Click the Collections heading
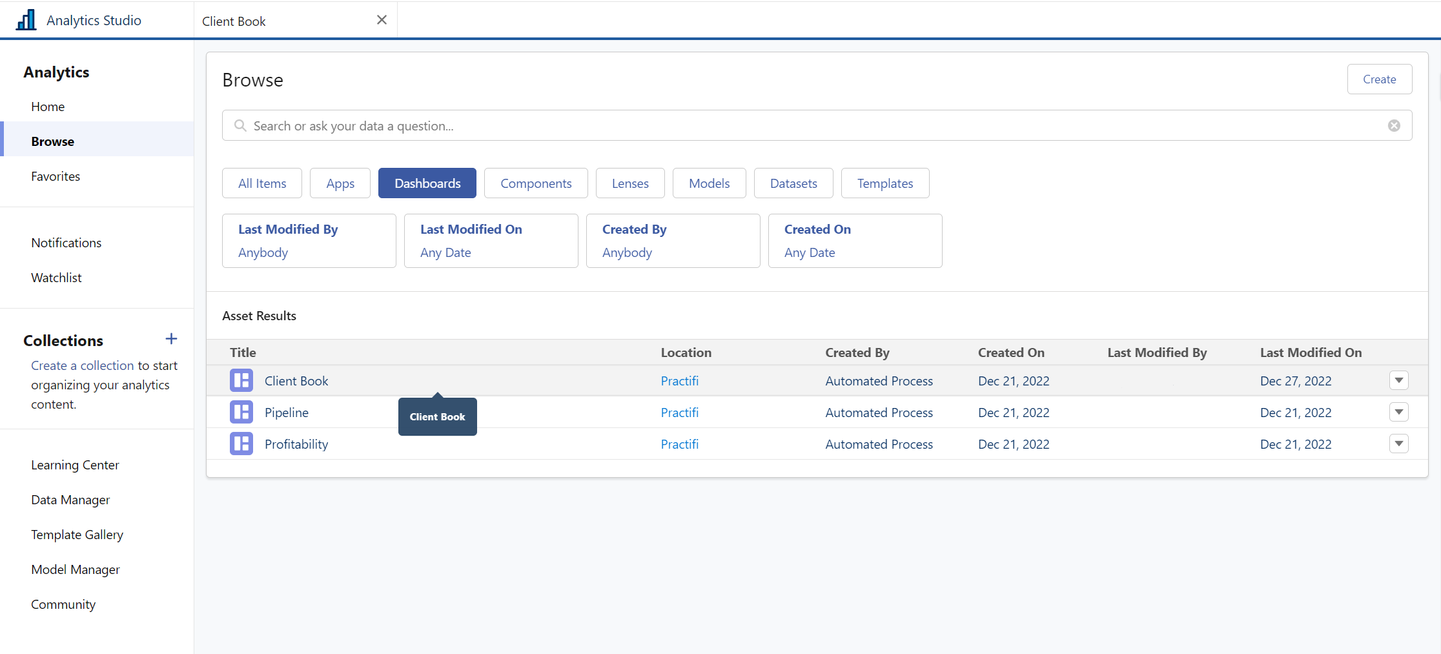Viewport: 1441px width, 654px height. 63,340
